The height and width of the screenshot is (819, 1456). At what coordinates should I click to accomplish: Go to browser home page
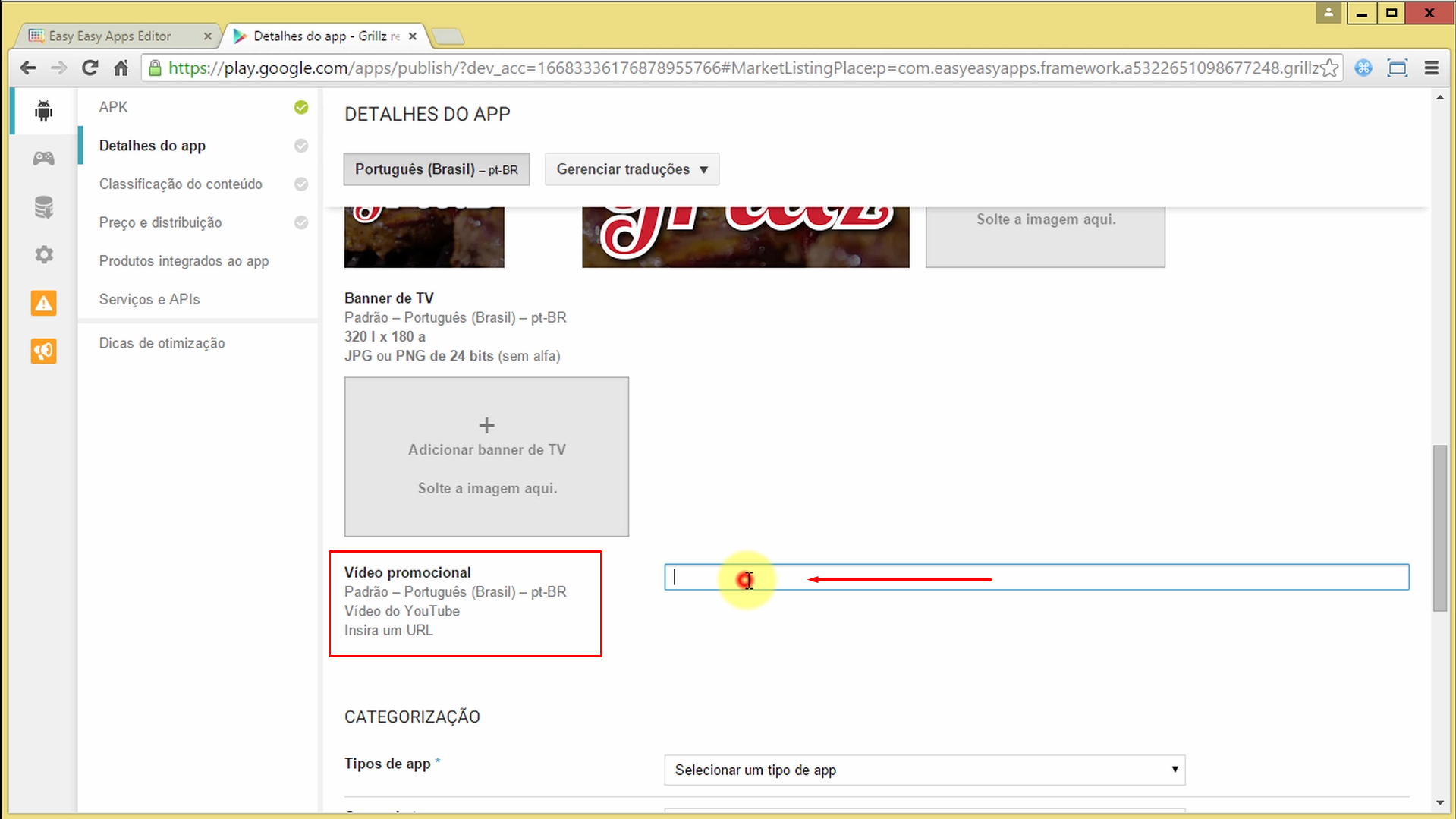point(121,68)
